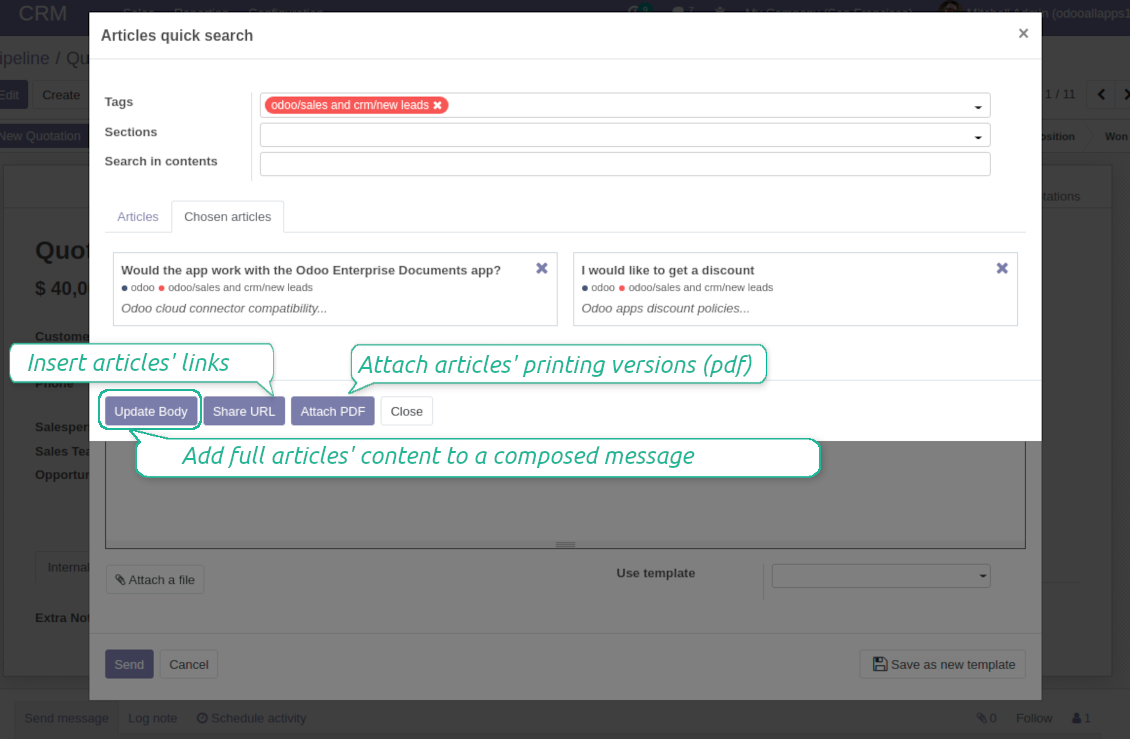Click 'Odoo apps discount policies...' preview text
Viewport: 1130px width, 739px height.
(665, 309)
